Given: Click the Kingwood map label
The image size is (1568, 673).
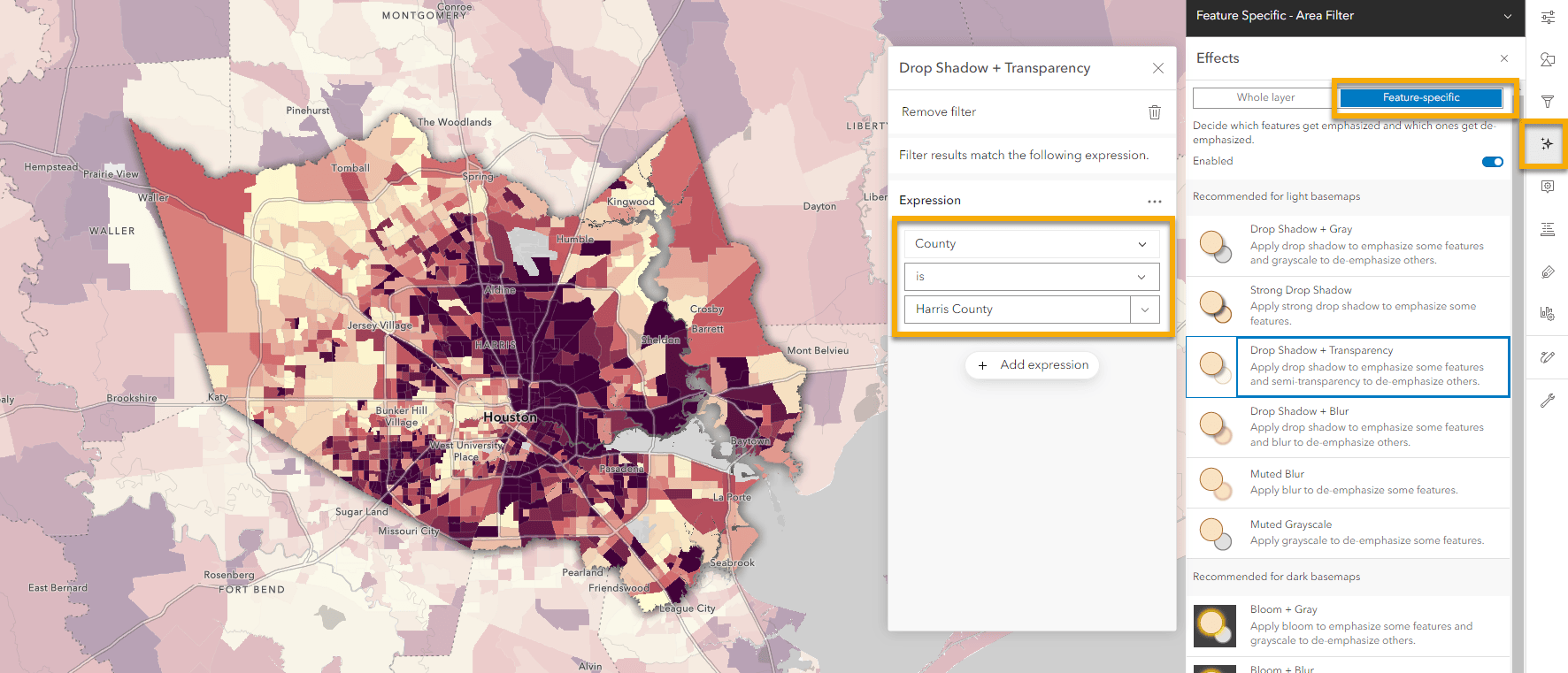Looking at the screenshot, I should click(x=631, y=202).
